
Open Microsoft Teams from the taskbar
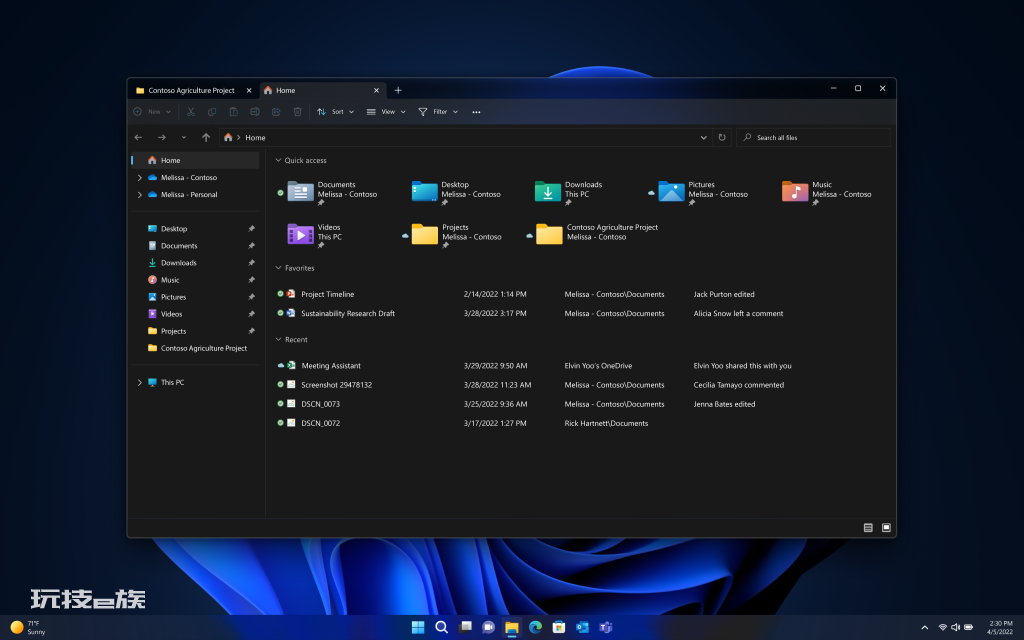coord(606,627)
